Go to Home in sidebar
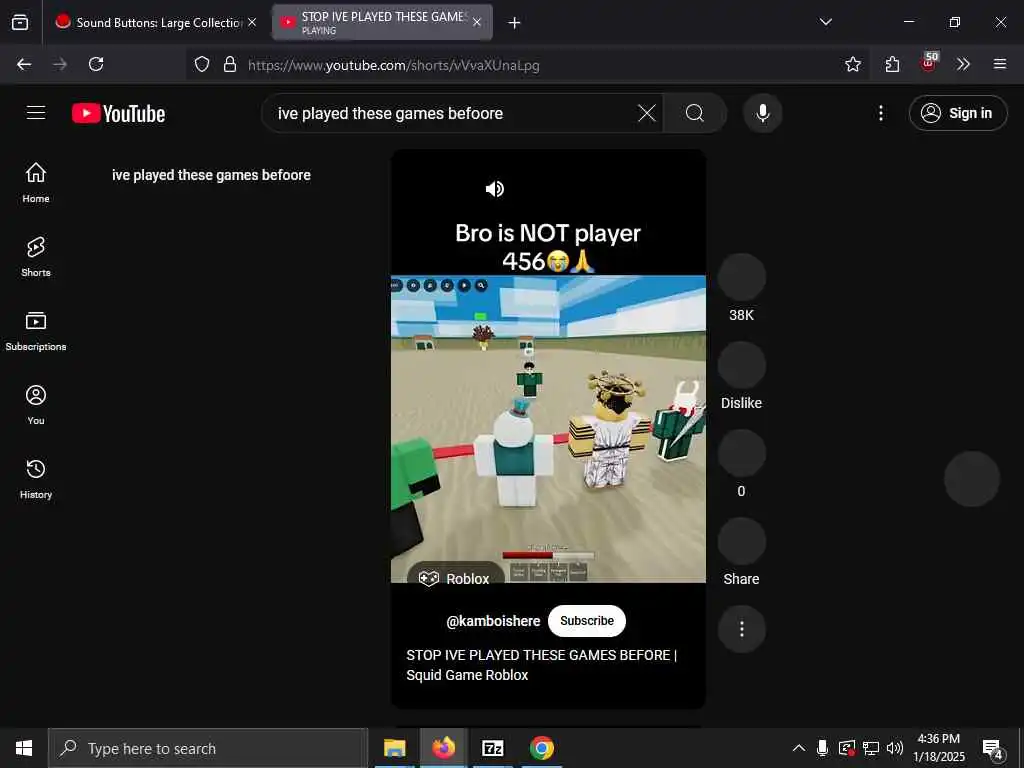This screenshot has width=1024, height=768. [x=36, y=183]
